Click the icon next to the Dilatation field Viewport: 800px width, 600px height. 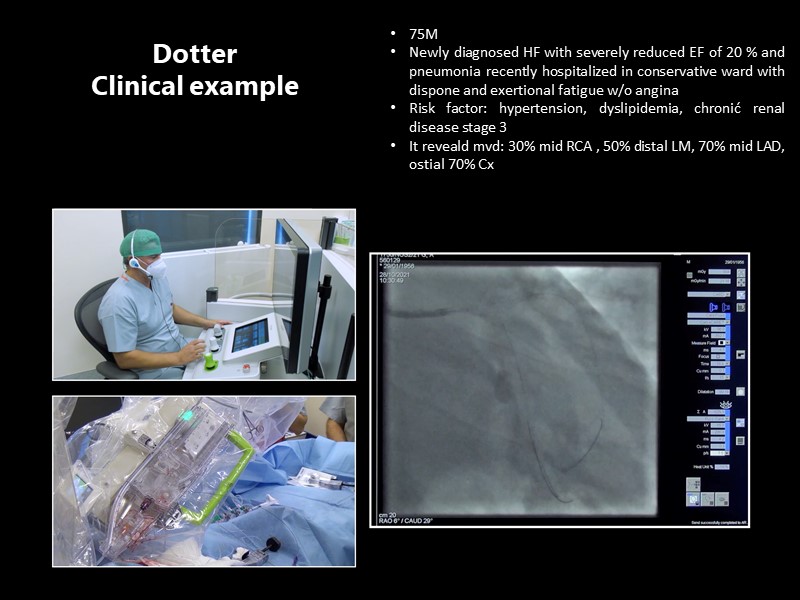(740, 391)
